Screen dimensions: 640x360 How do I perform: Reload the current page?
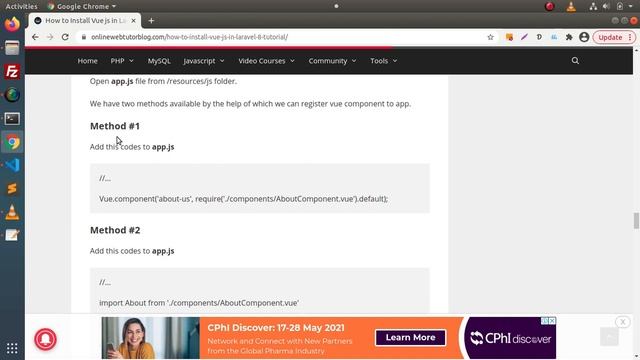(x=65, y=37)
